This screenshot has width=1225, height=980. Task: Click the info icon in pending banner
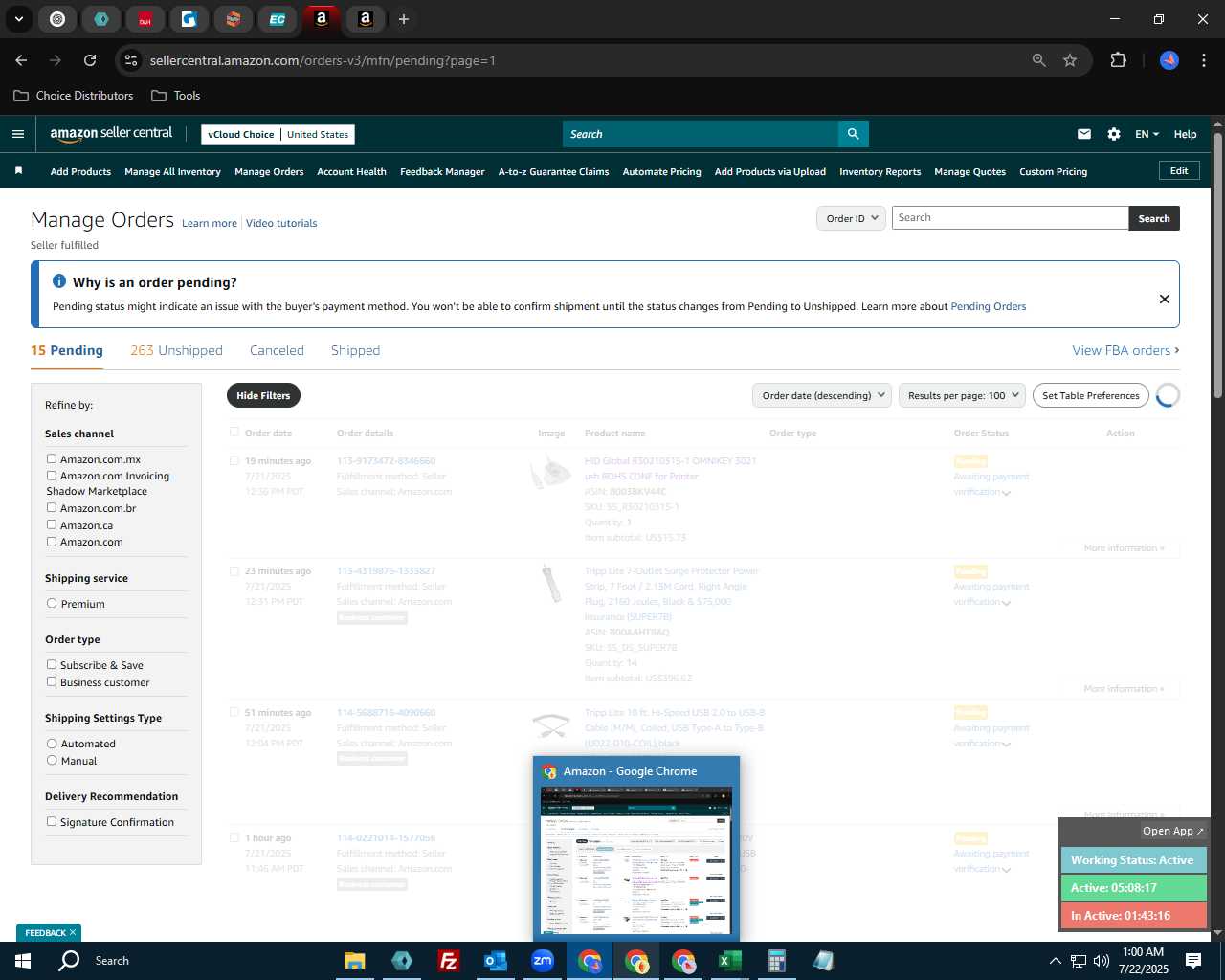(59, 281)
